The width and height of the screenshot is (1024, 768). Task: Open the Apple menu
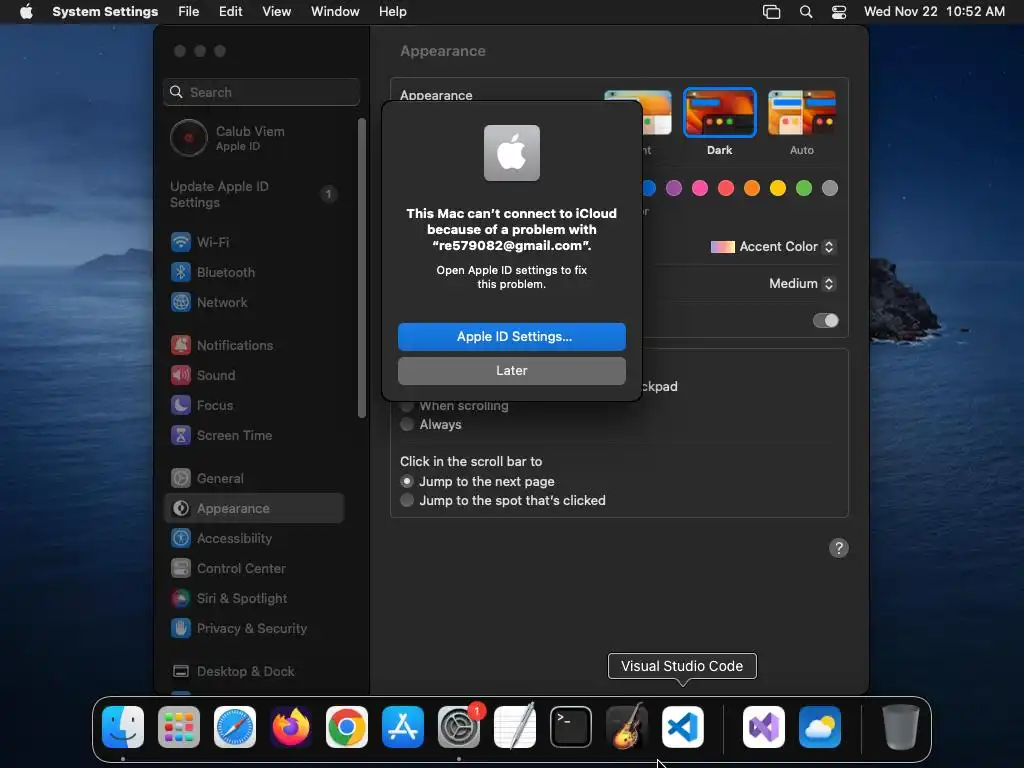pos(26,12)
